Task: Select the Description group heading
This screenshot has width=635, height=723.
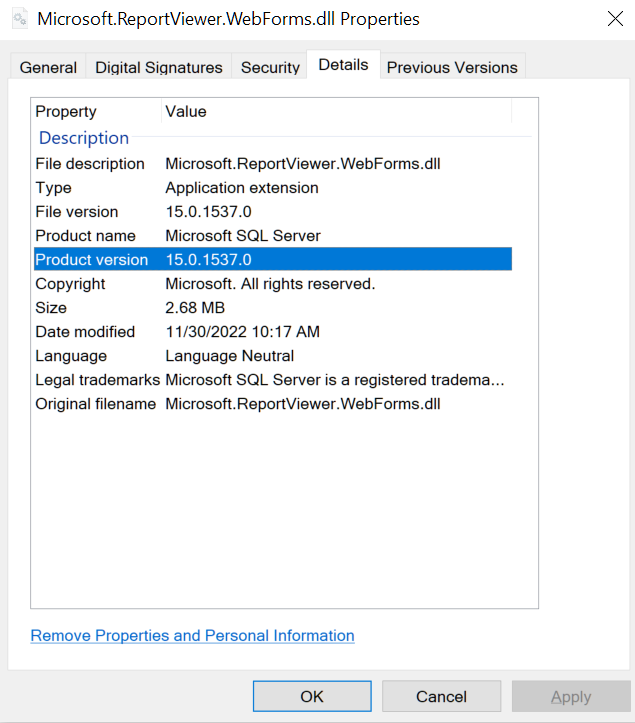Action: click(84, 138)
